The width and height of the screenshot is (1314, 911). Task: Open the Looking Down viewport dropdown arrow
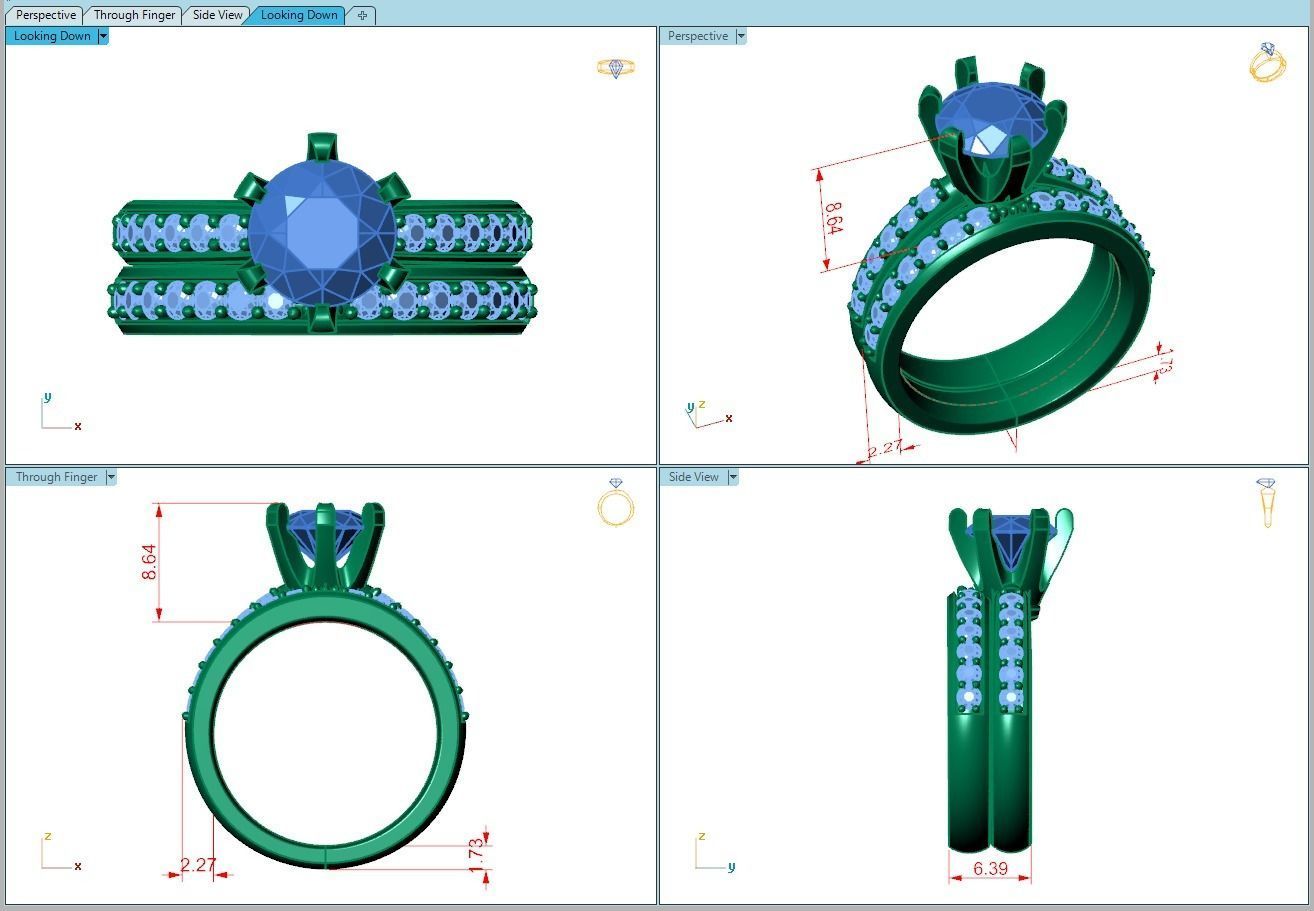pos(103,36)
